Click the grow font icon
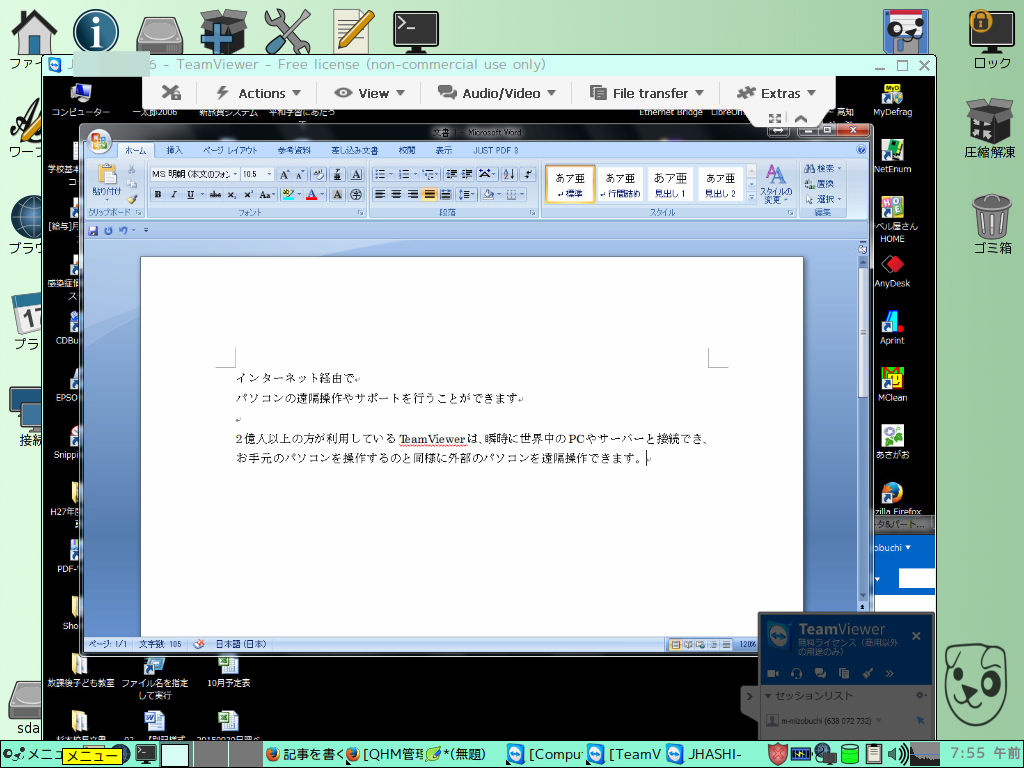 [284, 174]
